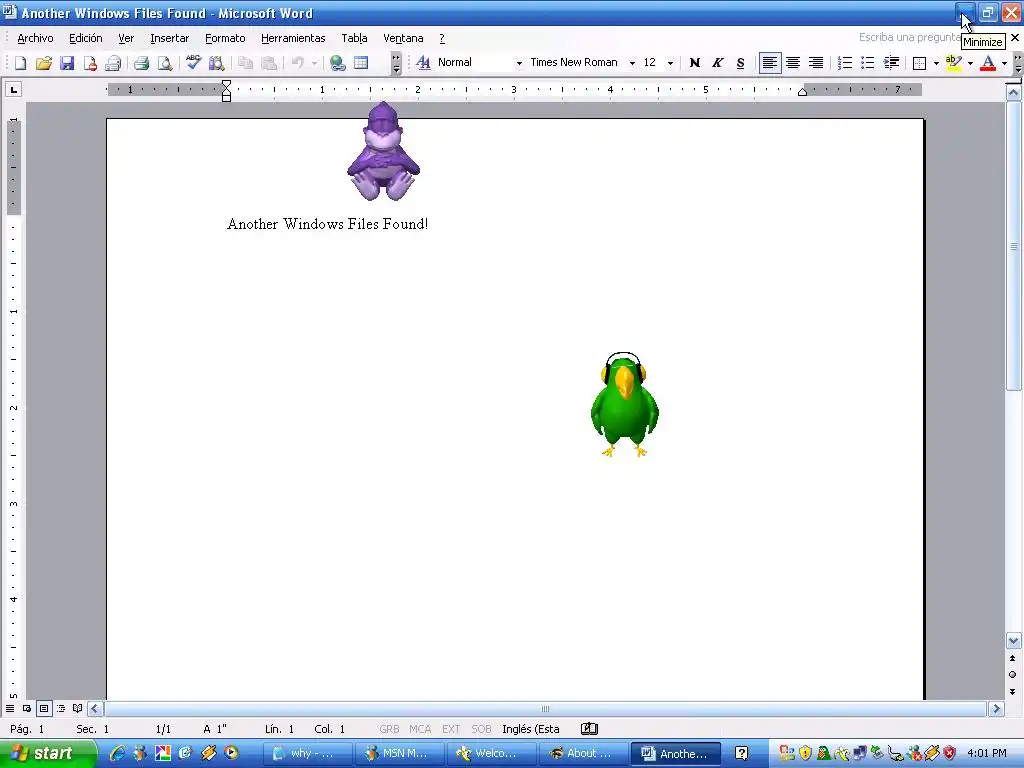Expand the border style dropdown arrow
The height and width of the screenshot is (768, 1024).
coord(936,63)
